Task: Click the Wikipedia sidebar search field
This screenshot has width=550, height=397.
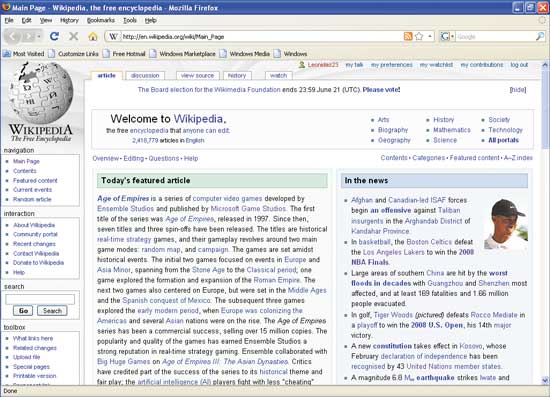Action: click(40, 299)
